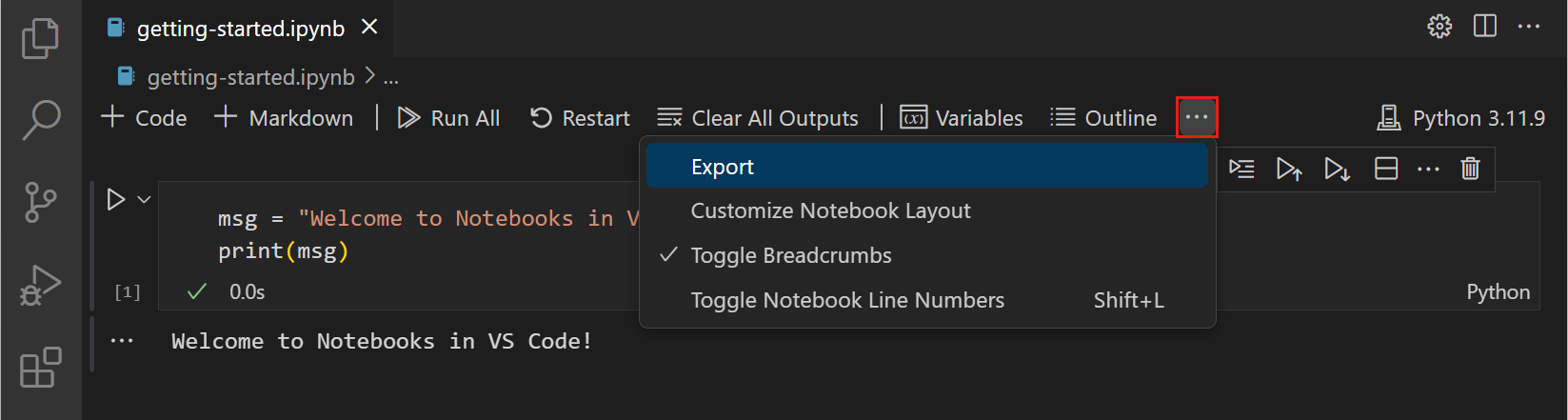
Task: Open the Extensions view icon
Action: click(40, 368)
